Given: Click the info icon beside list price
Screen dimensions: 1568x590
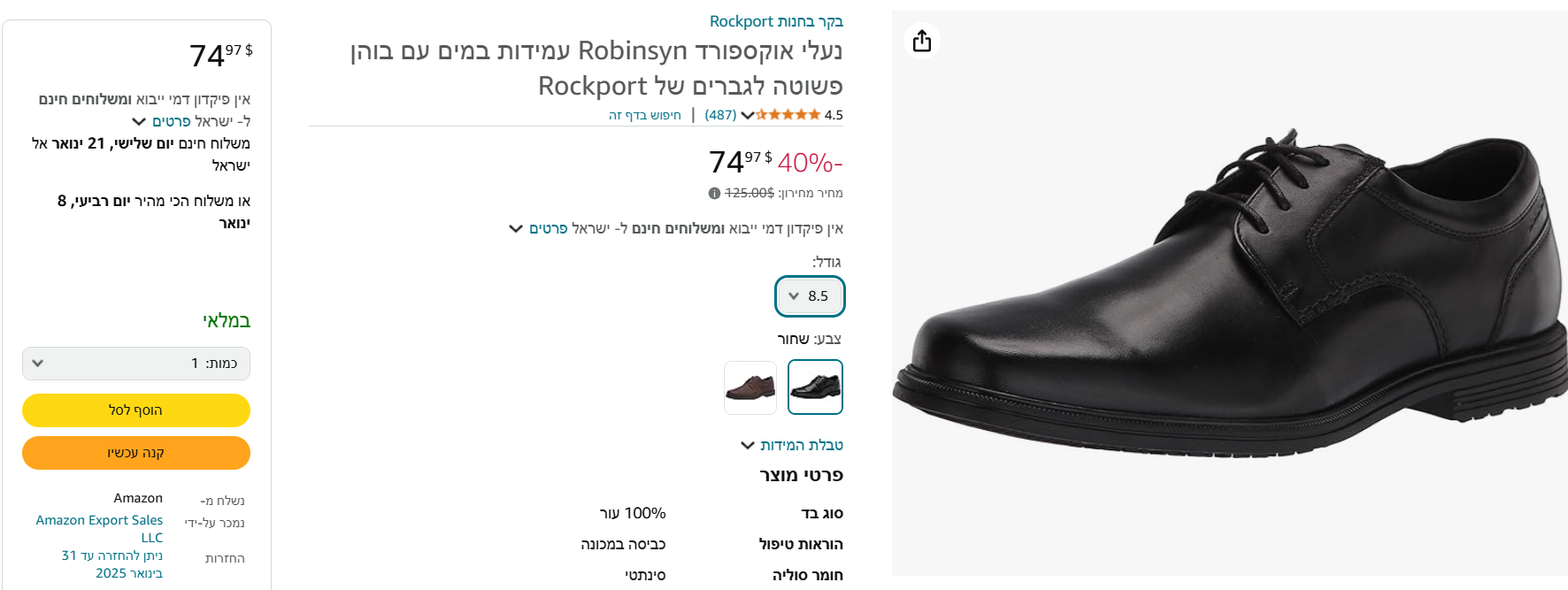Looking at the screenshot, I should click(714, 193).
